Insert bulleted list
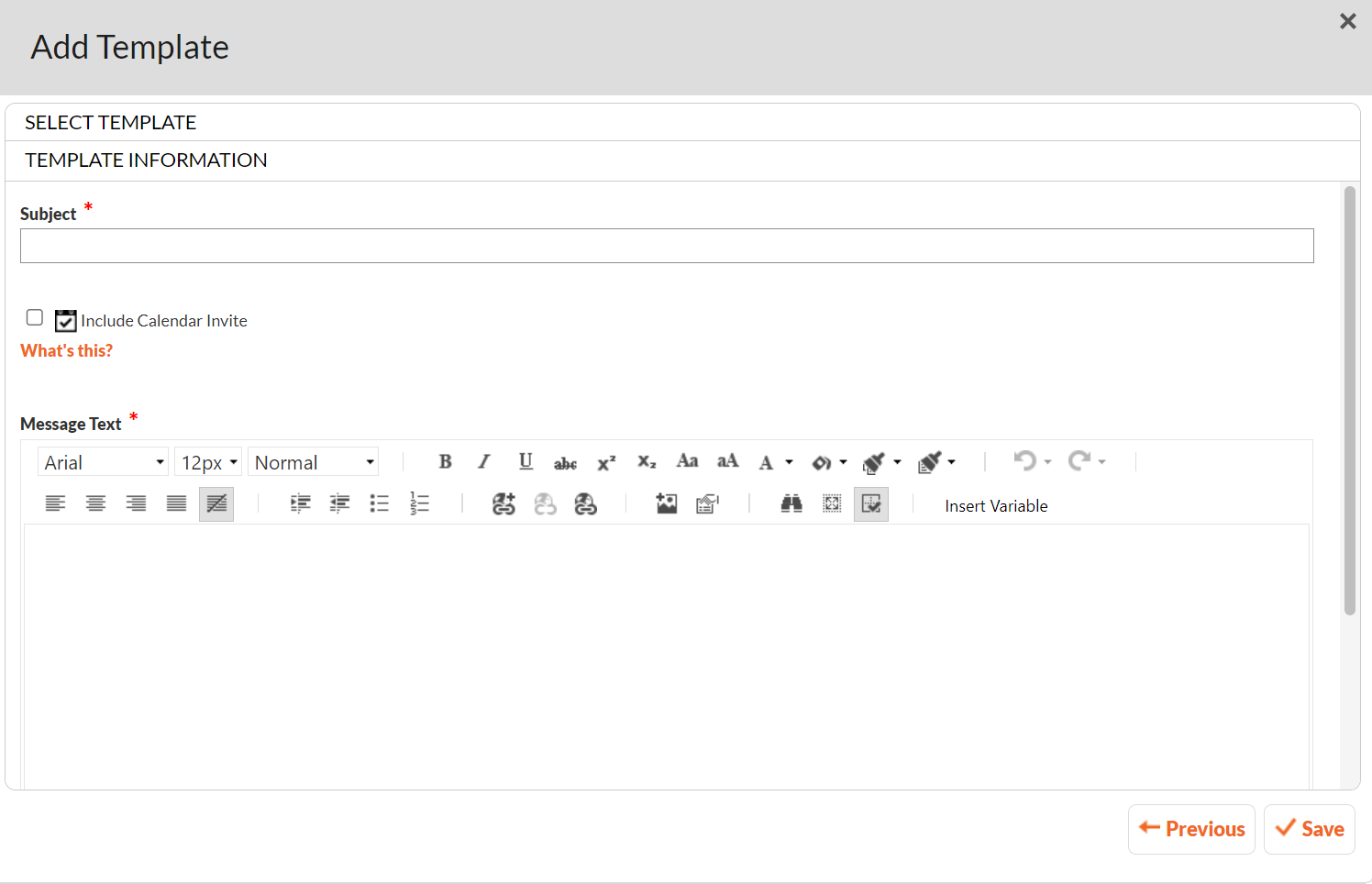 tap(379, 503)
